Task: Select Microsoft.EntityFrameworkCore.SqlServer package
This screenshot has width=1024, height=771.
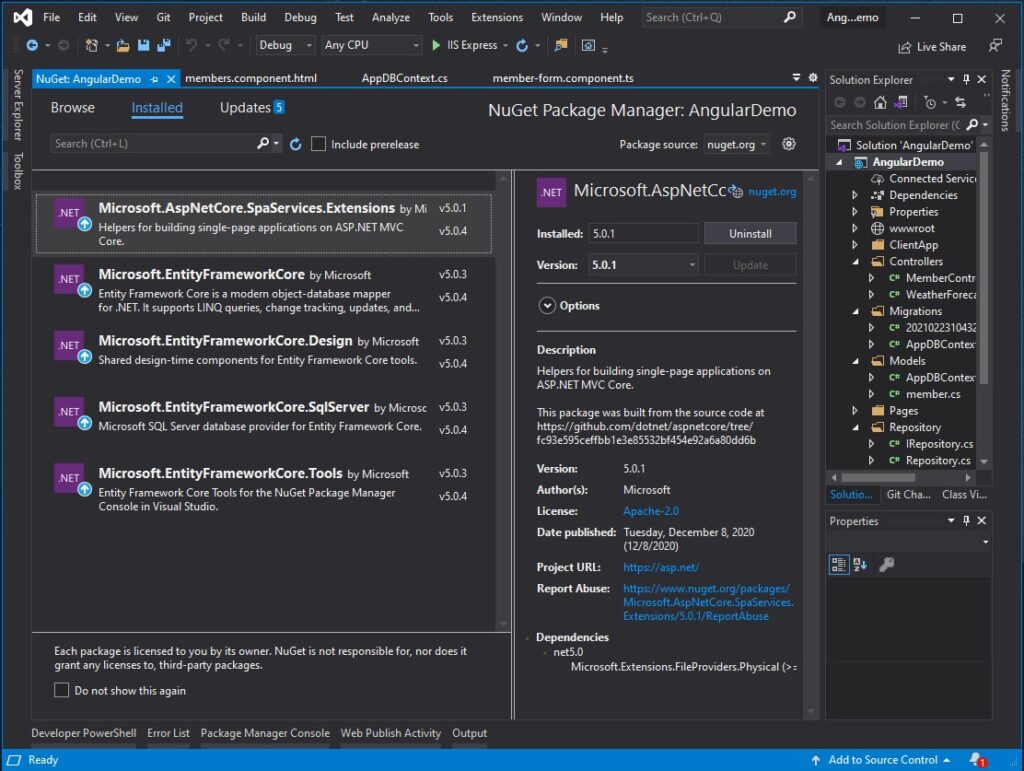Action: 263,417
